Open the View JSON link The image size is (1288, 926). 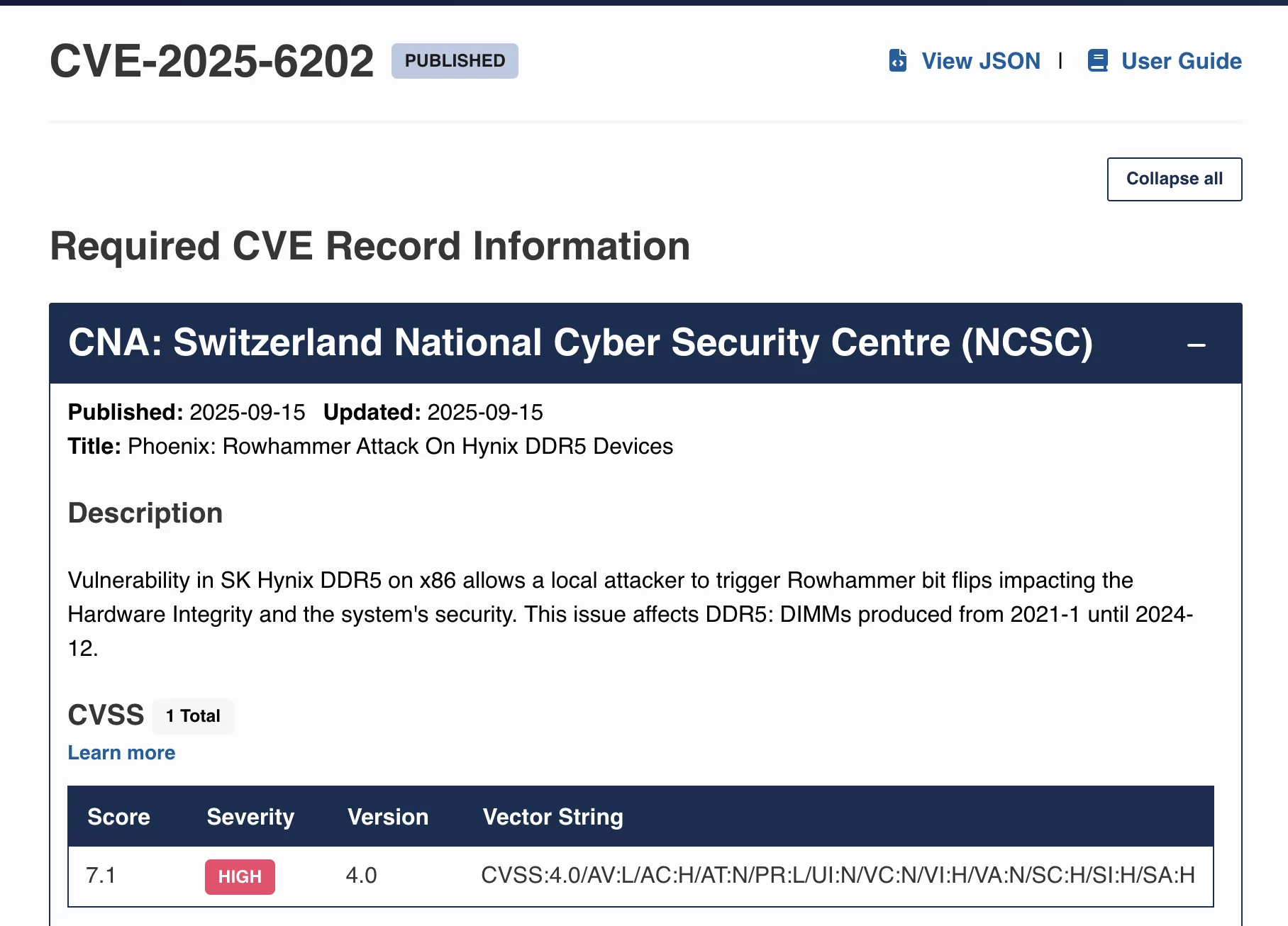tap(980, 61)
